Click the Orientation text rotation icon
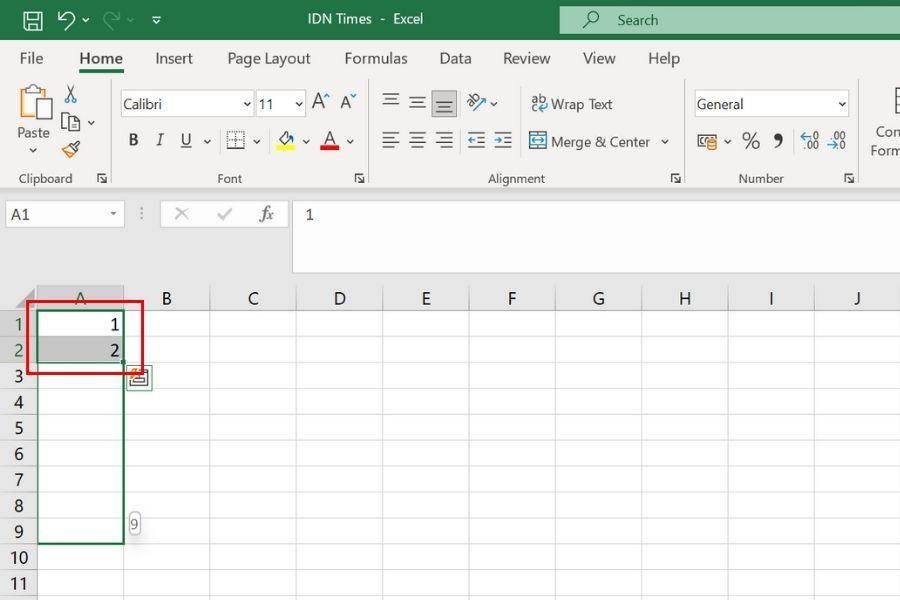This screenshot has height=600, width=900. (x=476, y=102)
